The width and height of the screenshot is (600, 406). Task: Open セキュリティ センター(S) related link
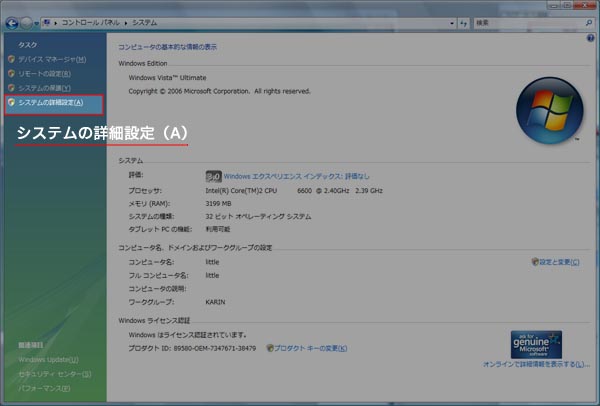(x=55, y=374)
